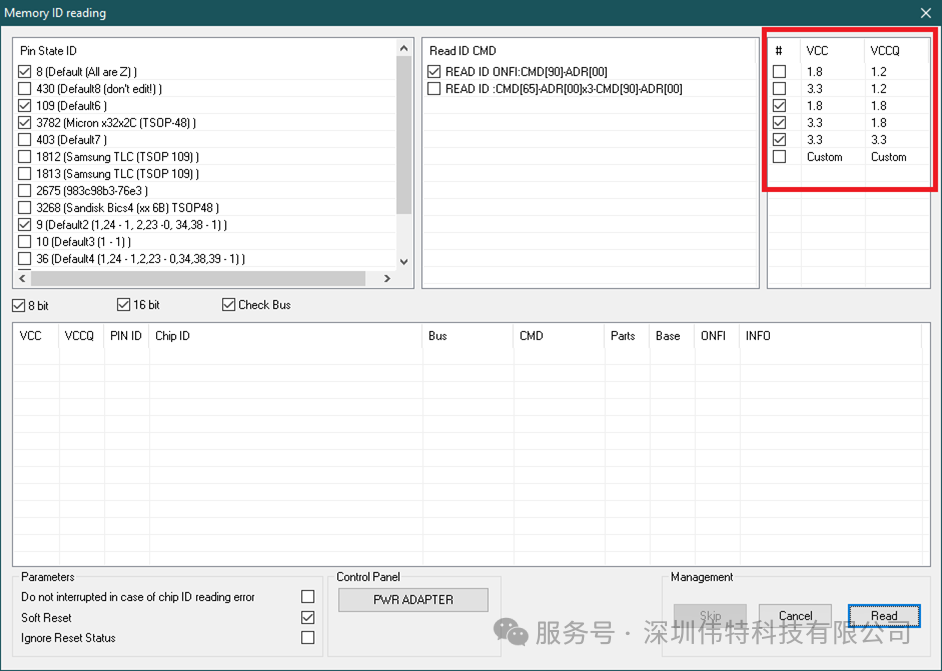
Task: Check the 430 (Default8) pin state
Action: point(25,89)
